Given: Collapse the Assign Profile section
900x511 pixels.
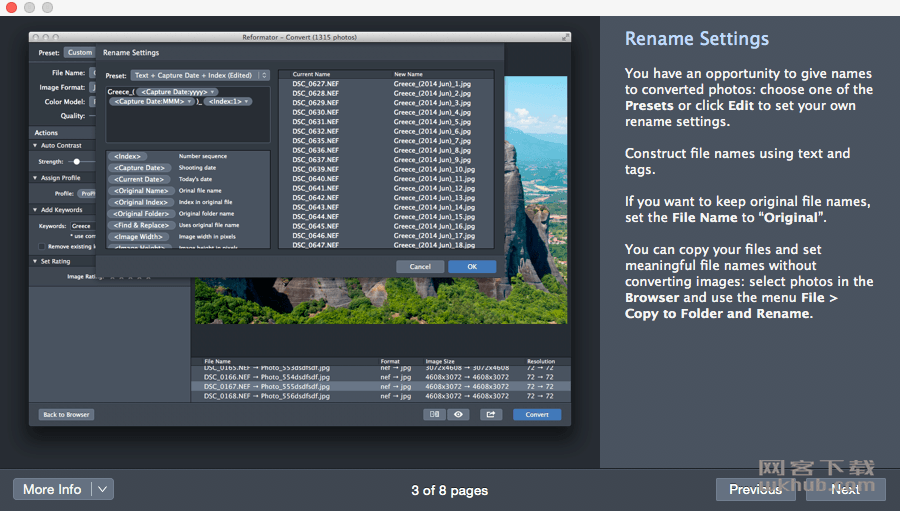Looking at the screenshot, I should point(35,178).
